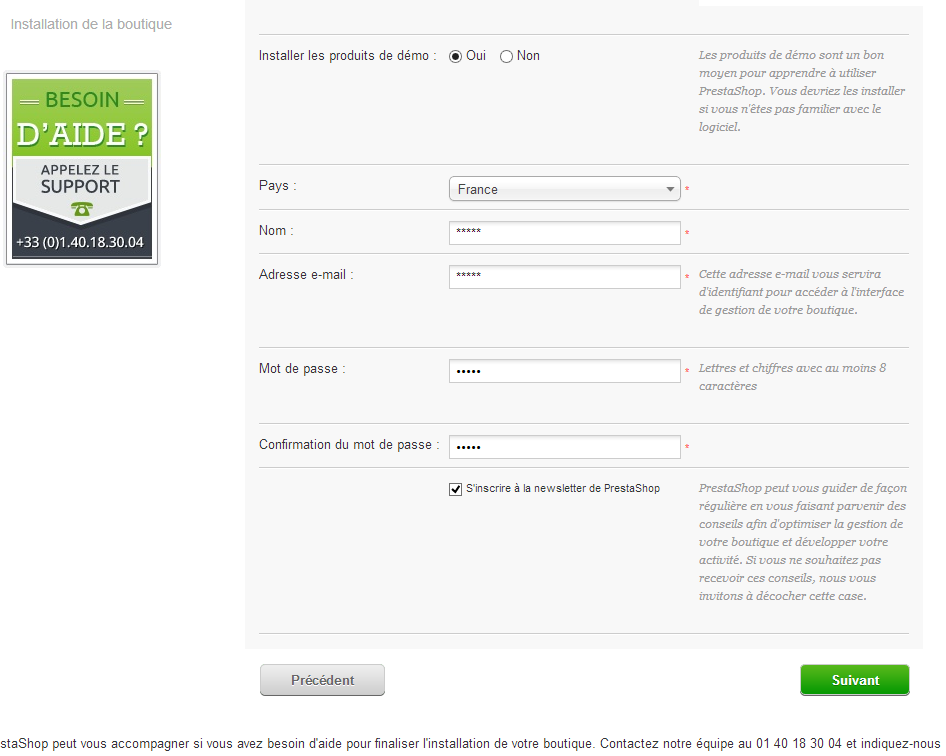Click the Installer les produits de démo label
The image size is (946, 756).
tap(348, 56)
